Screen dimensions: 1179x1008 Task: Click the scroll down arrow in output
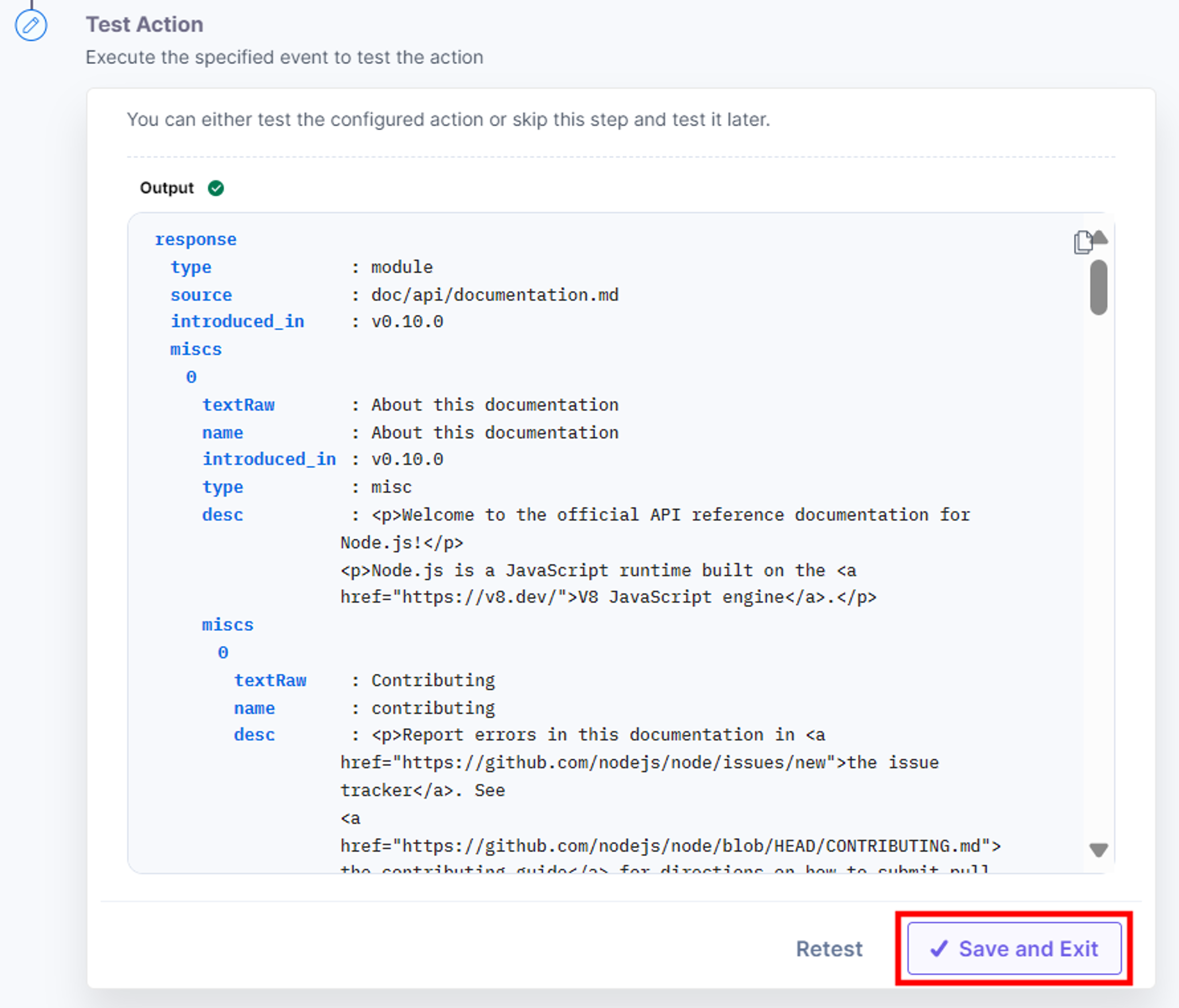click(x=1098, y=850)
